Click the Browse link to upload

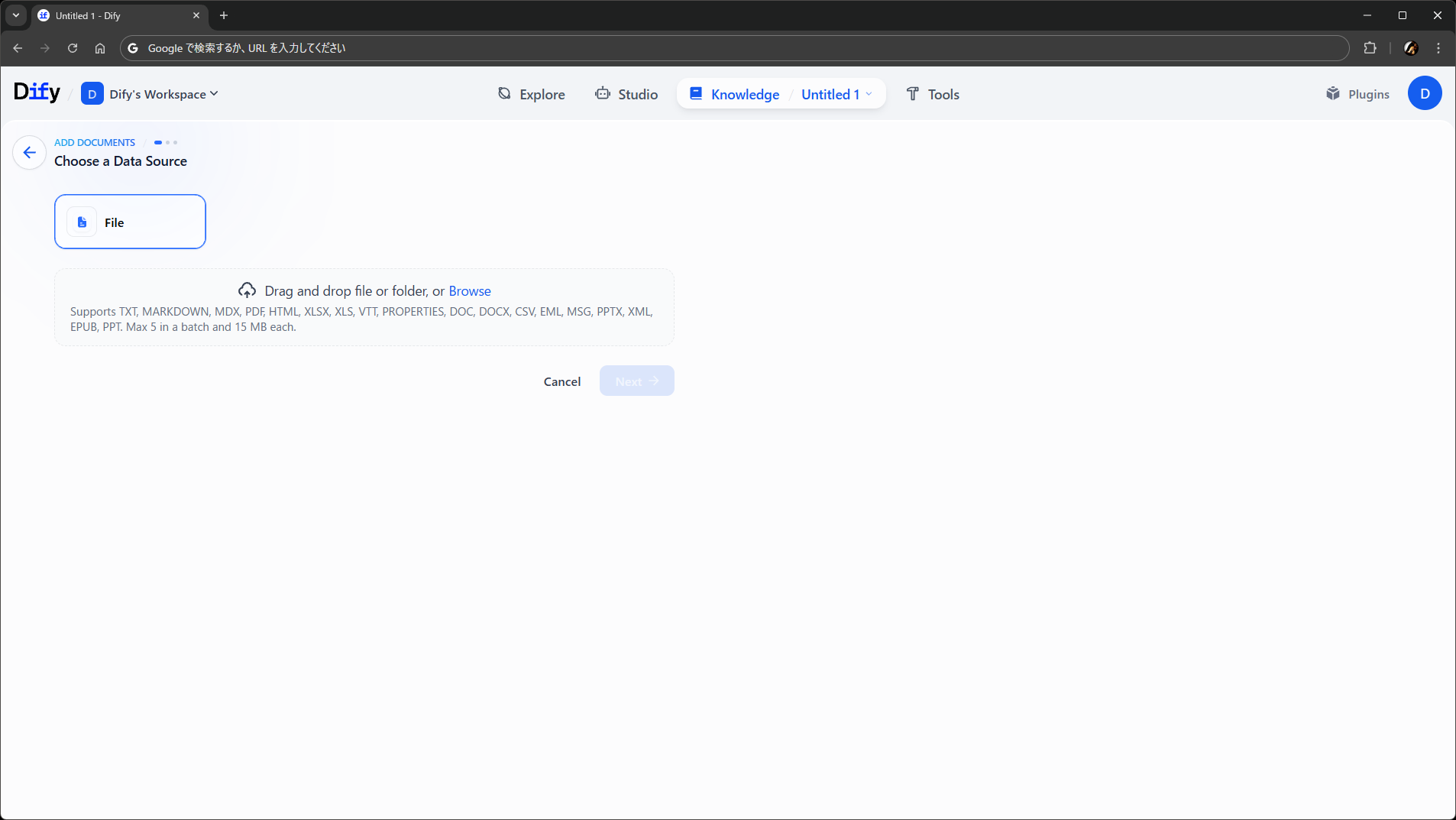click(469, 291)
